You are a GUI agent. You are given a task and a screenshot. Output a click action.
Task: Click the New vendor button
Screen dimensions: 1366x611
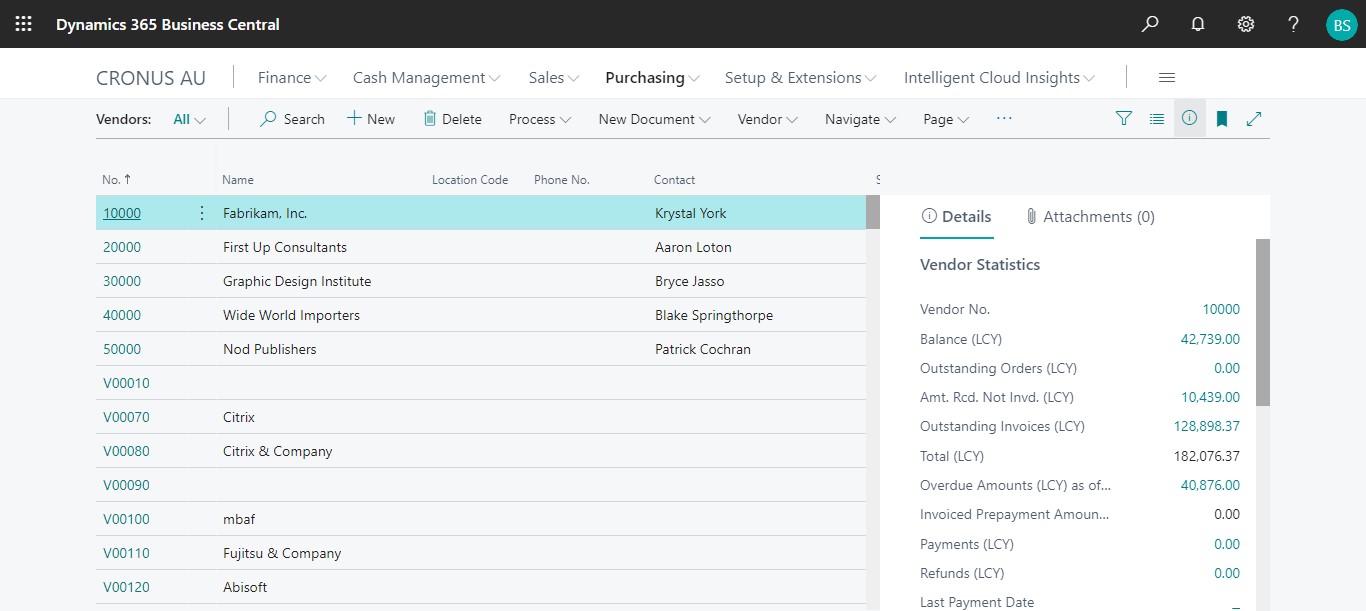371,119
